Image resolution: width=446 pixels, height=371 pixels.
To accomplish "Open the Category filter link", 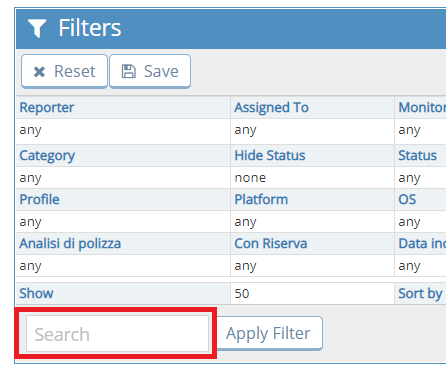I will click(x=47, y=156).
